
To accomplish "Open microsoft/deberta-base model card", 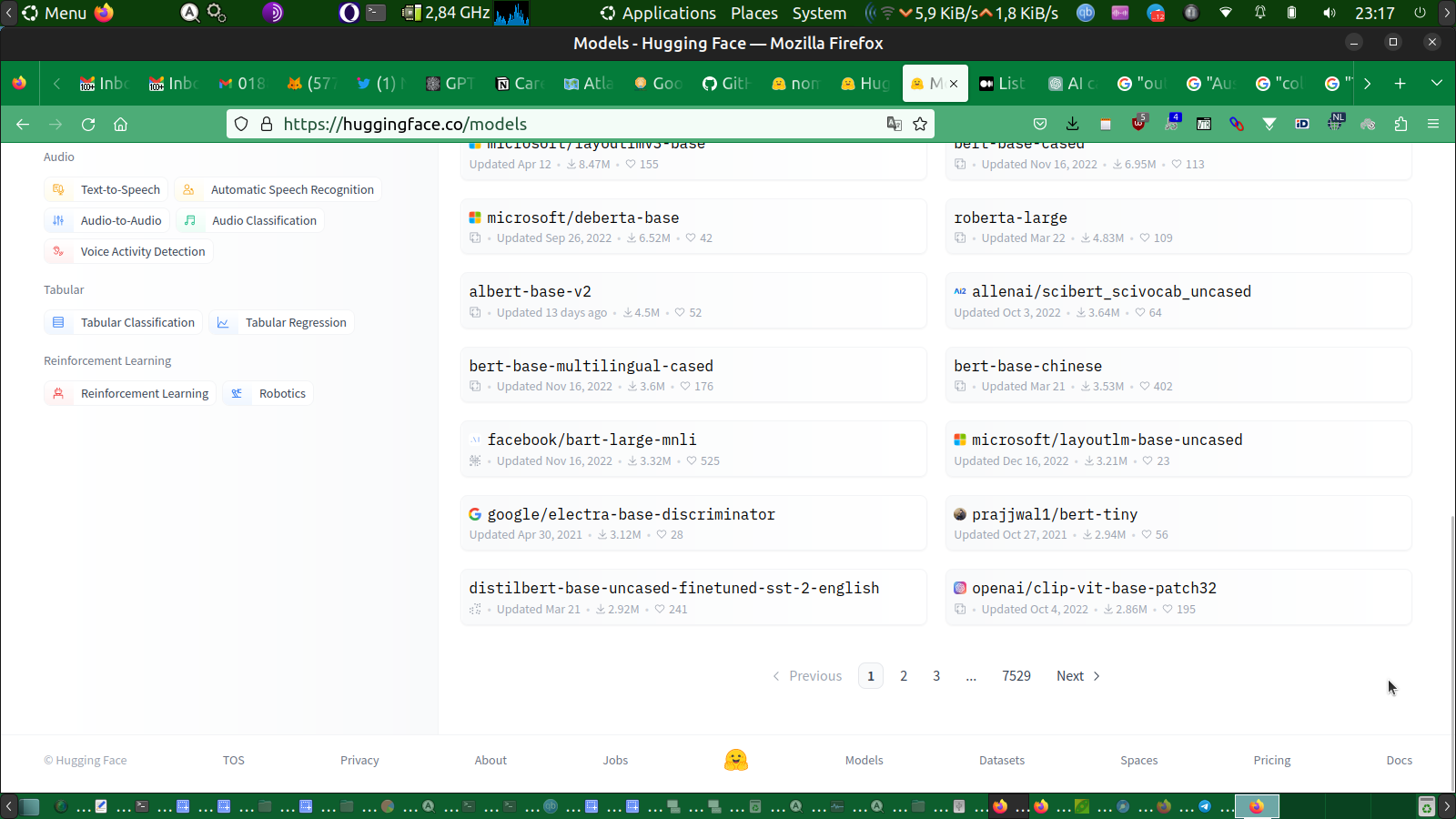I will 693,227.
